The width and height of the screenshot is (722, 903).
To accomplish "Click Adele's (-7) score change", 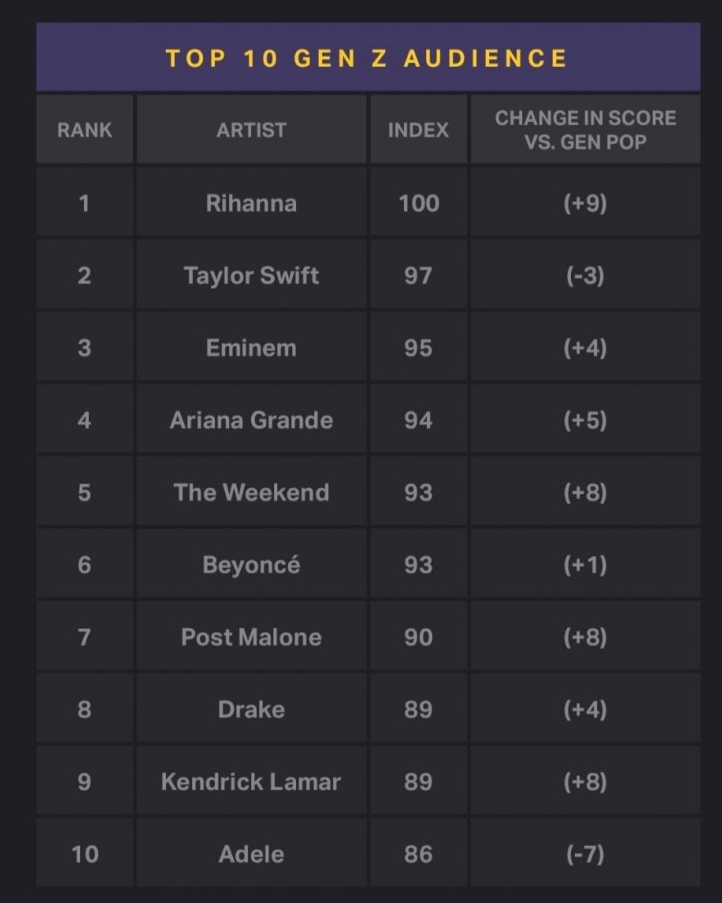I will point(585,854).
